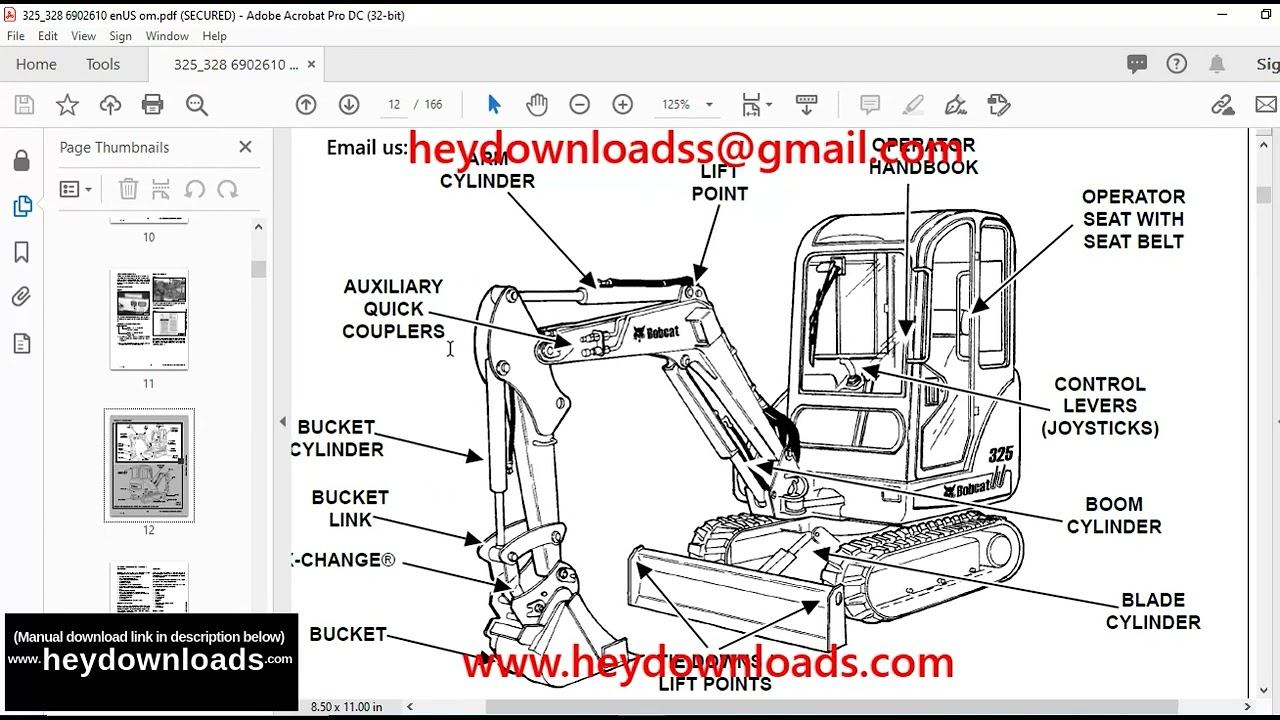Open the Bookmarks panel icon
Viewport: 1280px width, 720px height.
pyautogui.click(x=21, y=252)
